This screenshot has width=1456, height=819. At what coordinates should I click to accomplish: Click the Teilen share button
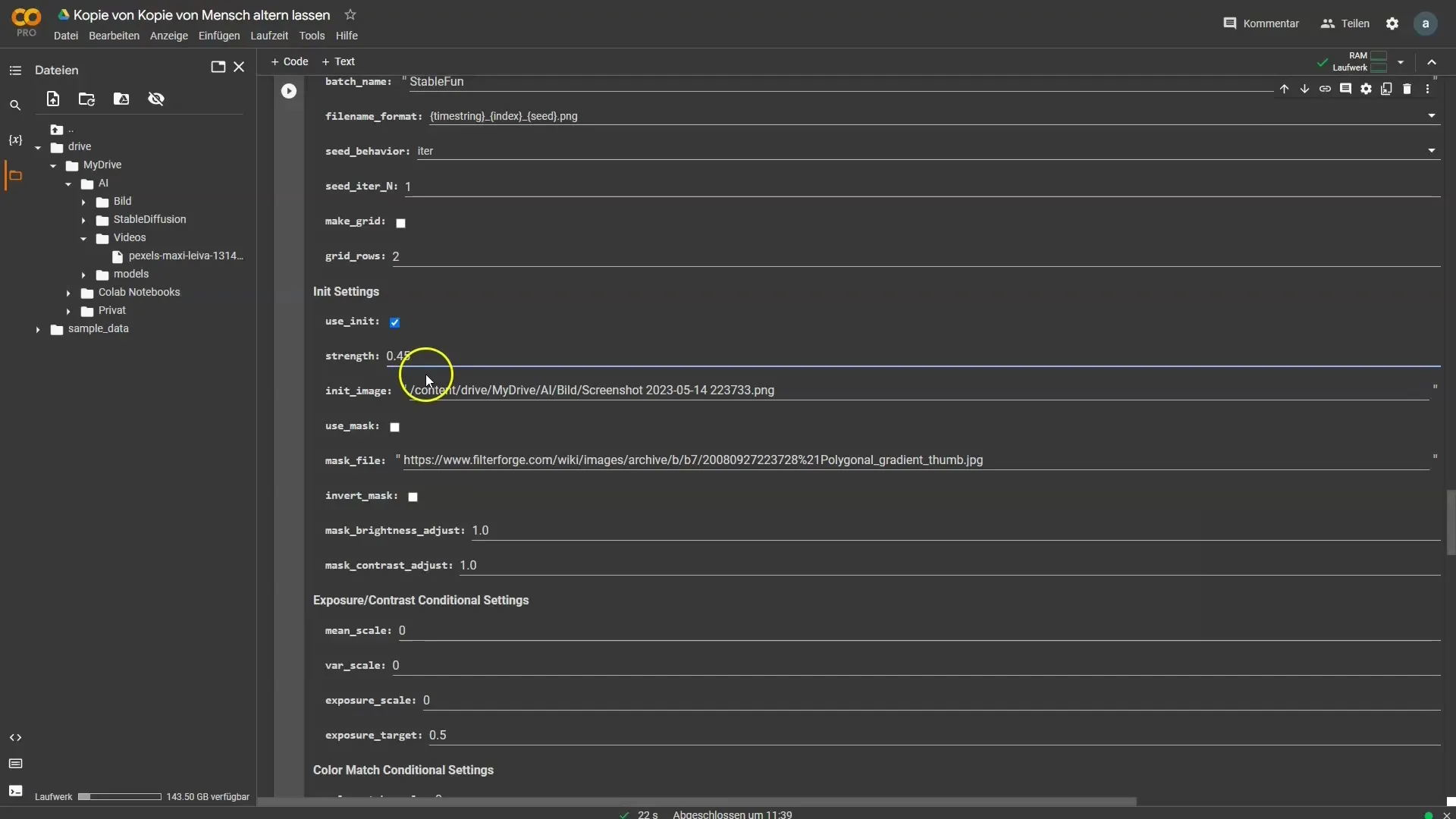pos(1345,24)
